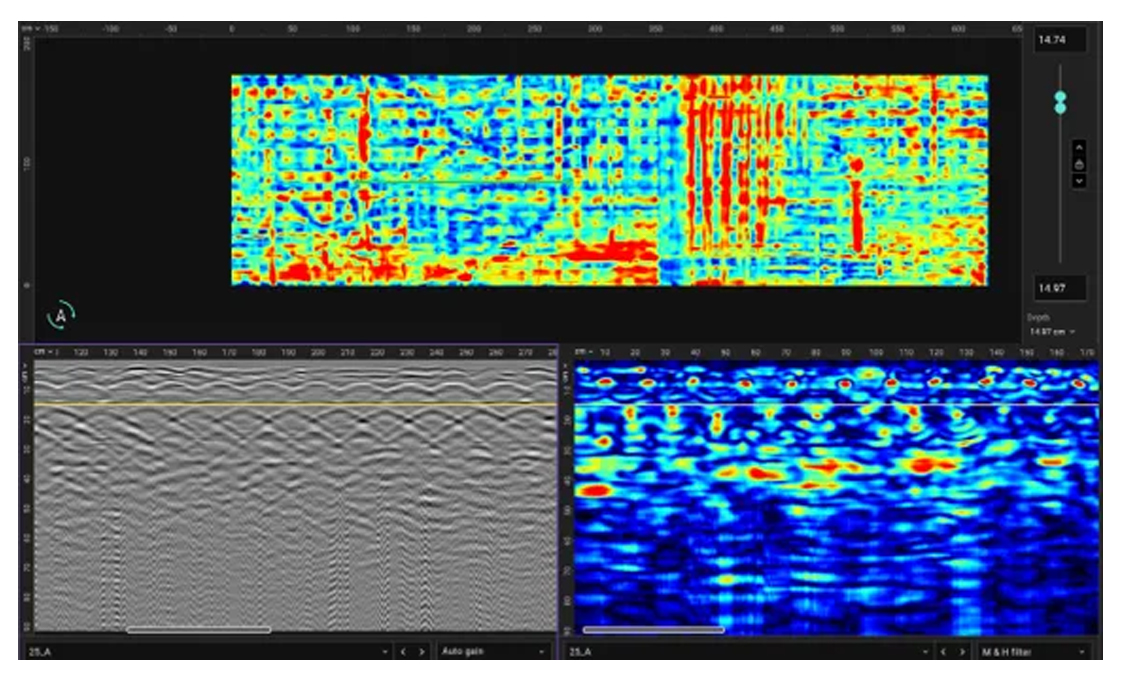Click the lower cyan depth slider handle

point(1060,107)
